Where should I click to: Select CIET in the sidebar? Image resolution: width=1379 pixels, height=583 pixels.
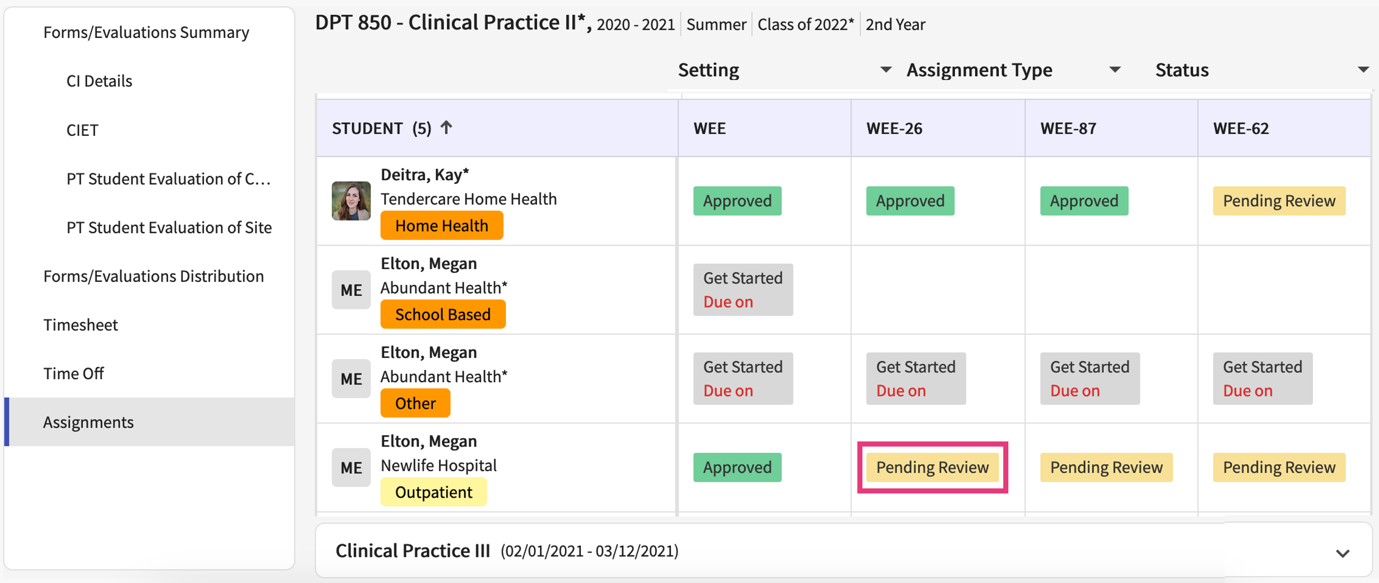(x=82, y=130)
